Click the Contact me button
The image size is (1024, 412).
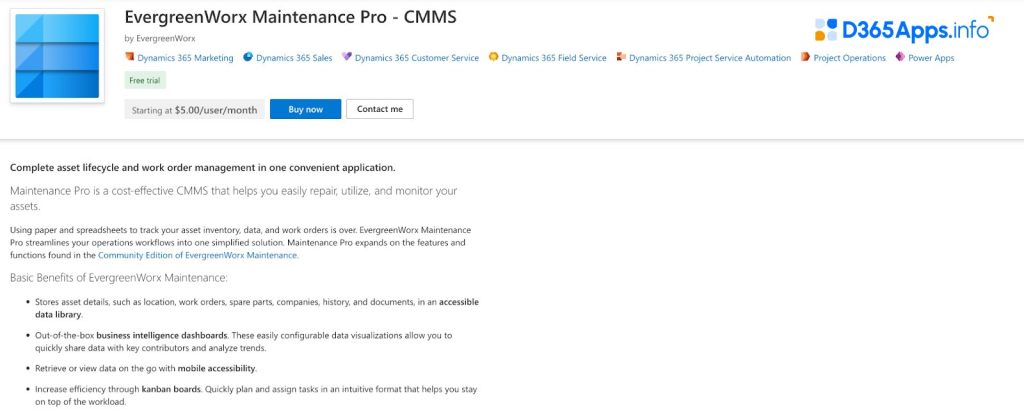click(x=379, y=109)
